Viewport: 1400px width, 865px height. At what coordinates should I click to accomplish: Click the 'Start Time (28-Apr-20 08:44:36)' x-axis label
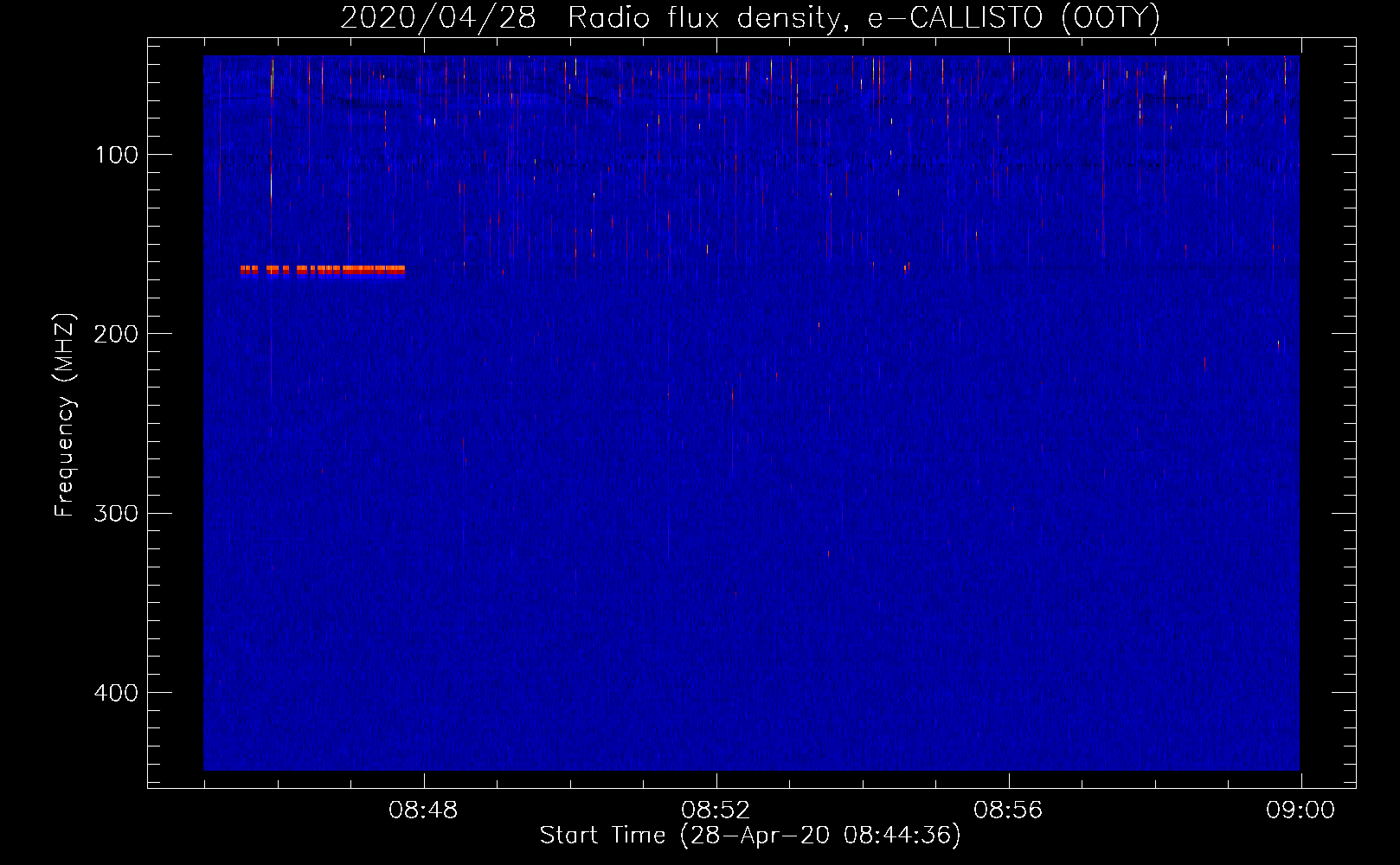pos(750,836)
